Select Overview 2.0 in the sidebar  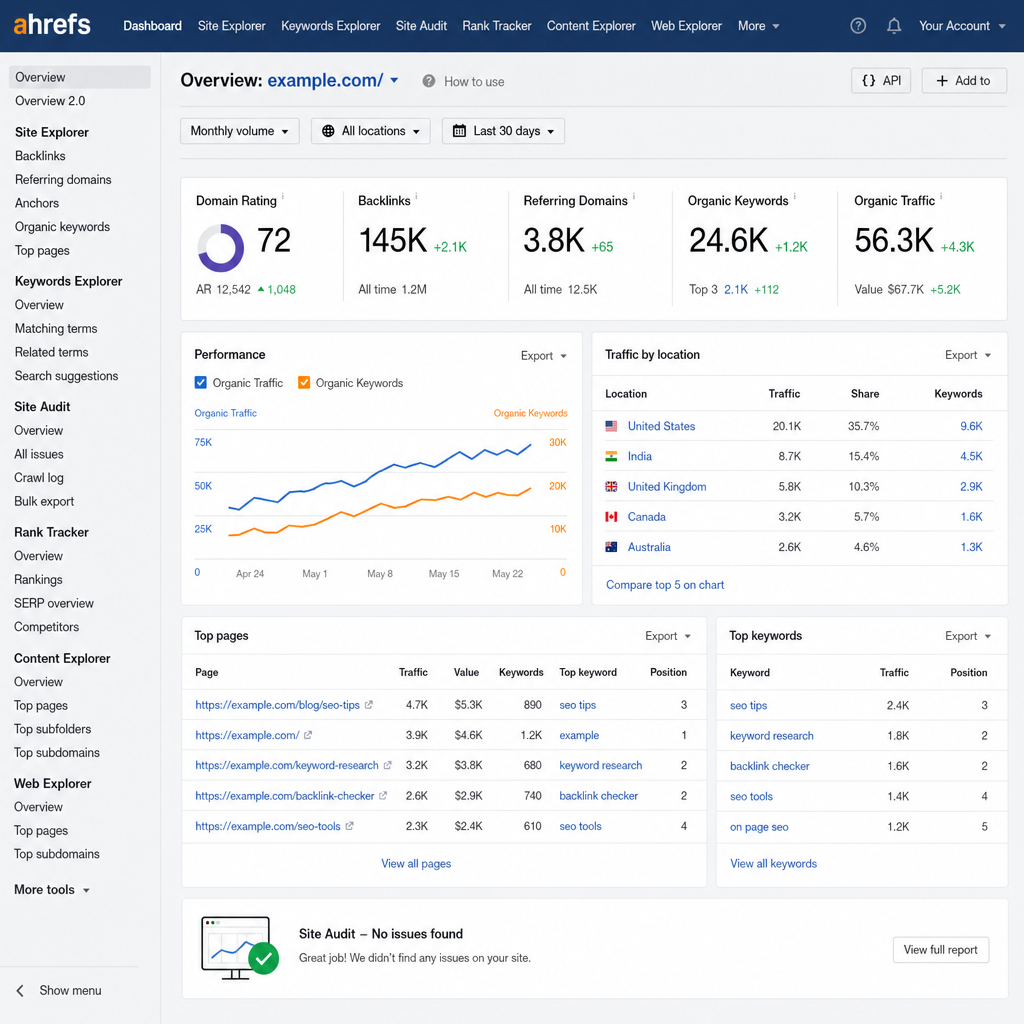pos(50,101)
